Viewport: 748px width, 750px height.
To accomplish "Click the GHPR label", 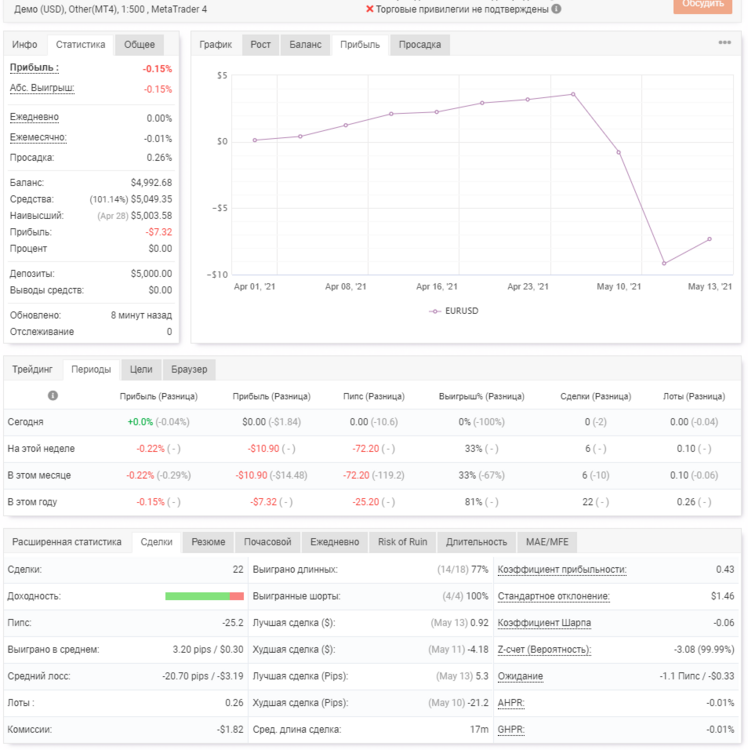I will [511, 730].
